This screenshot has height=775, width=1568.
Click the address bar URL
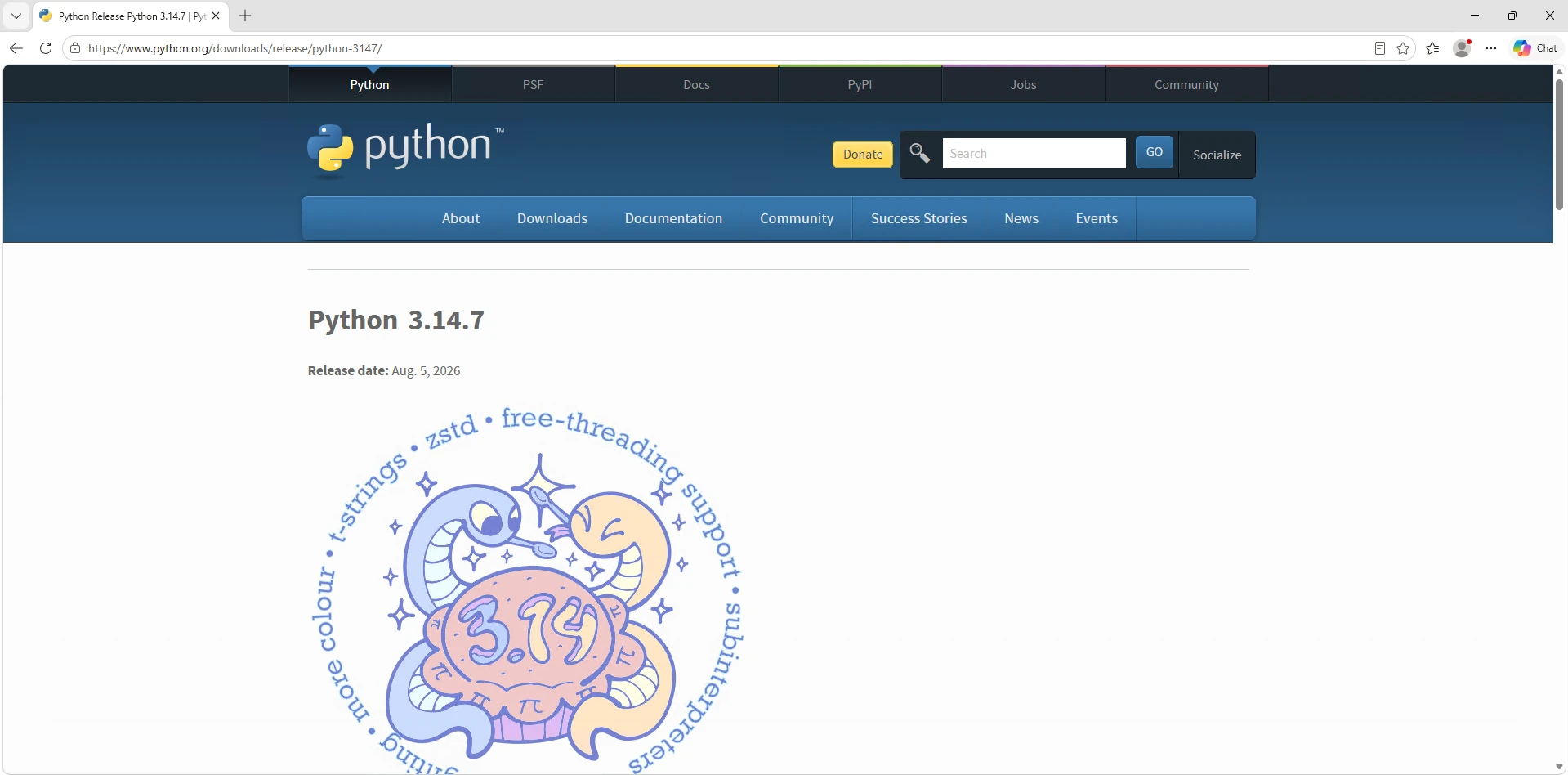[235, 48]
